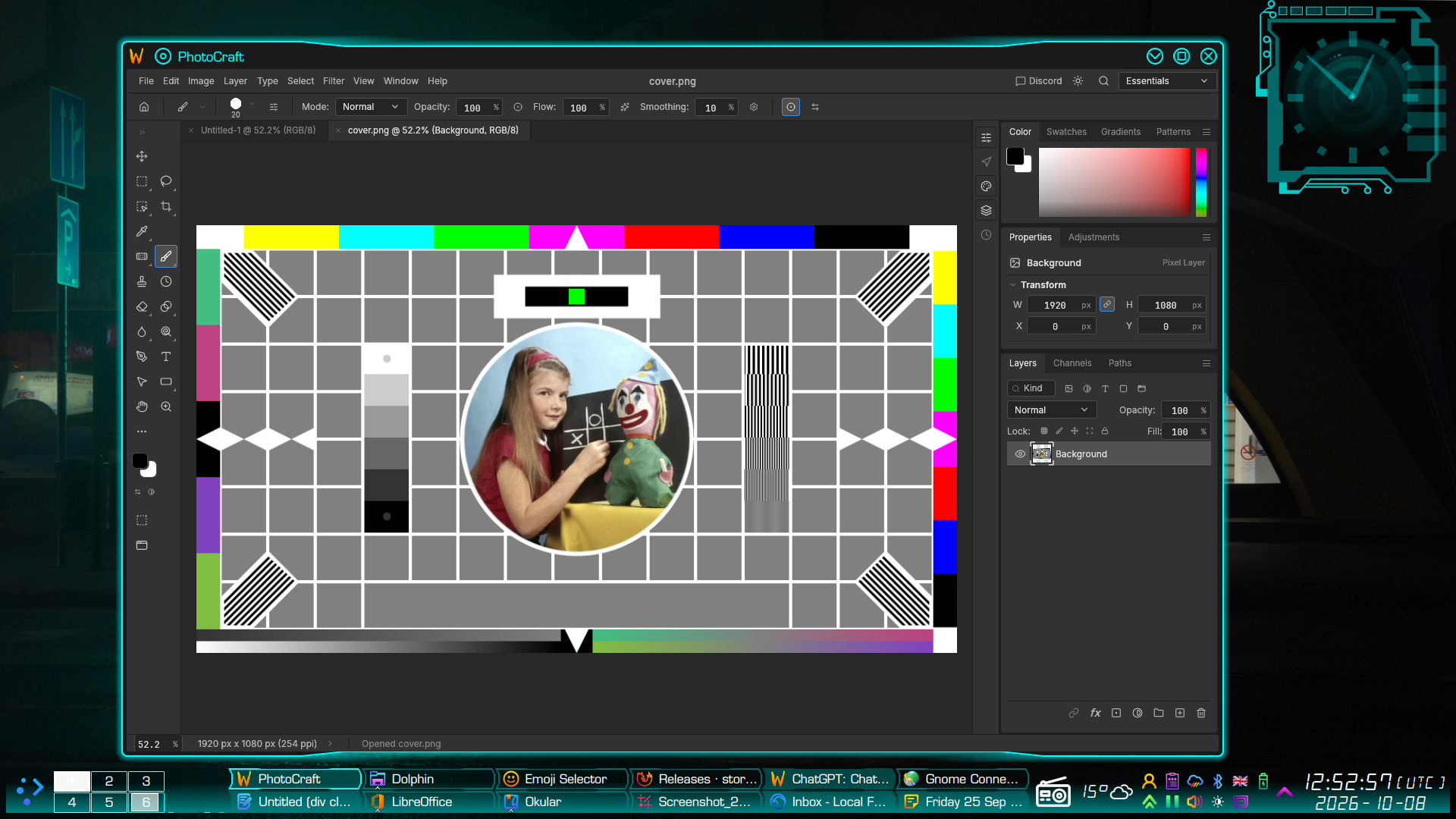
Task: Select the Eraser tool
Action: click(x=142, y=306)
